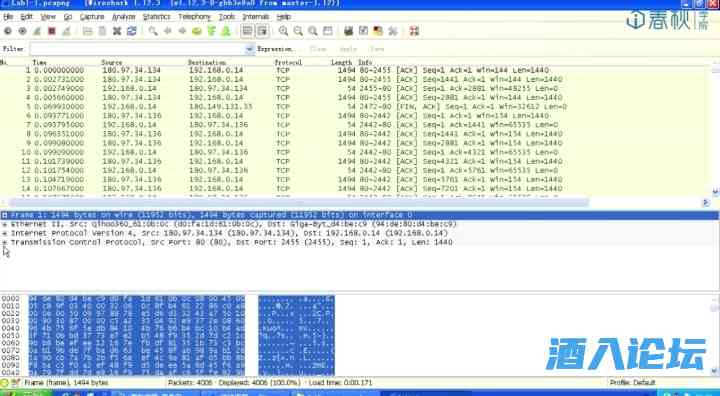Edit display filters toolbar icon

click(x=363, y=31)
